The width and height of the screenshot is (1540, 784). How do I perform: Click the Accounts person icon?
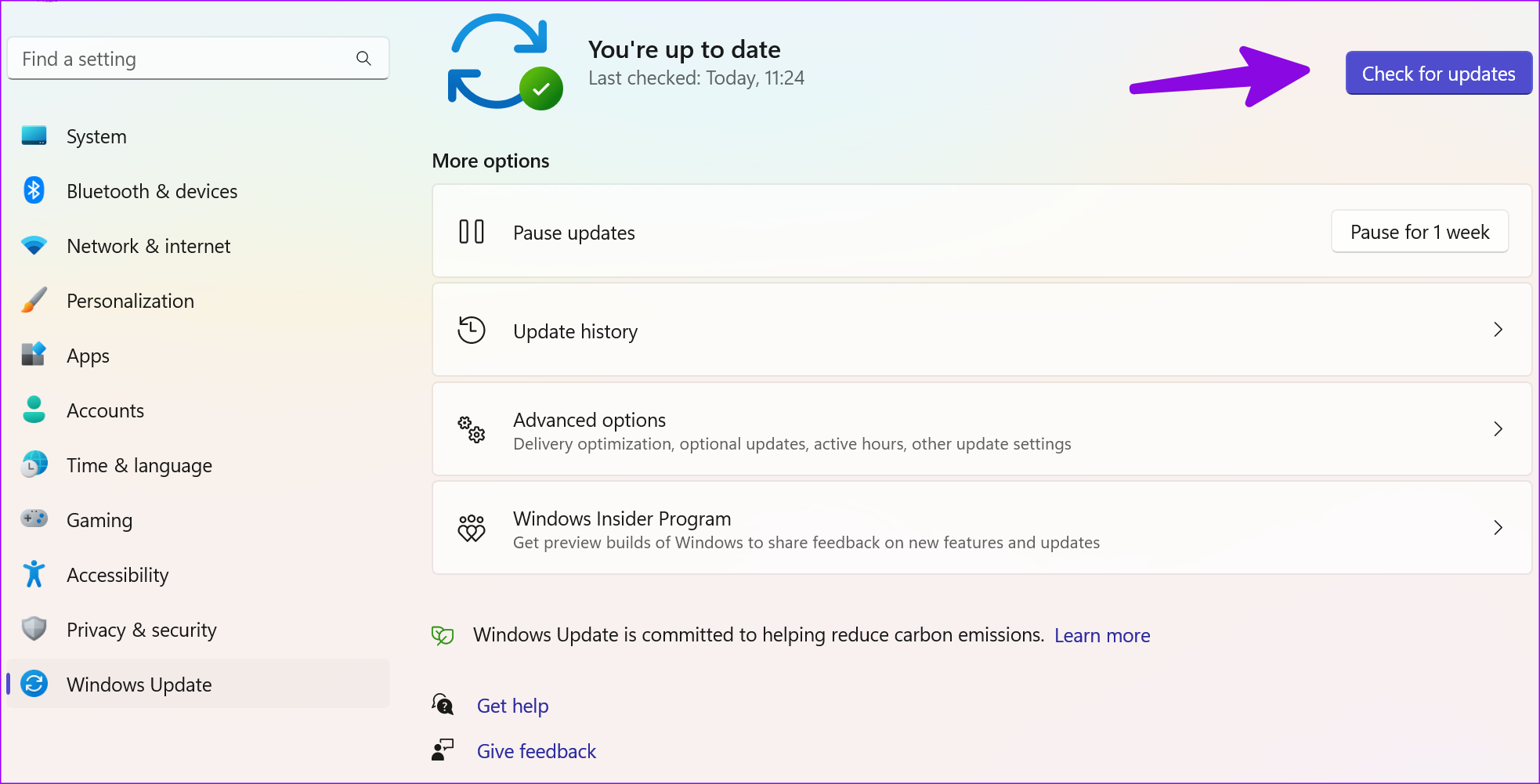pyautogui.click(x=34, y=410)
